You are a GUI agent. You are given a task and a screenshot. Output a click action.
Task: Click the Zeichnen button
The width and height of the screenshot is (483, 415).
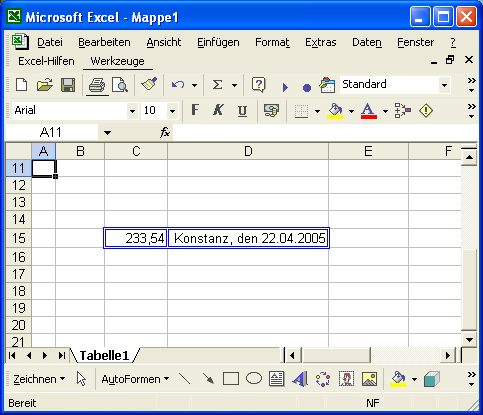click(x=39, y=379)
